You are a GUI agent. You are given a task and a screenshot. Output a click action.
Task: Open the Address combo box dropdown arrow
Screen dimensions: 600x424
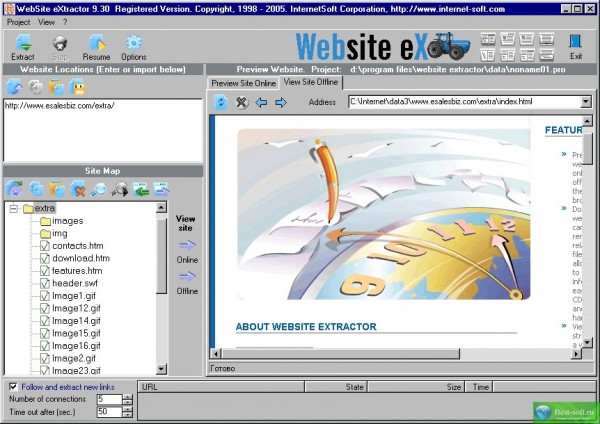(585, 102)
